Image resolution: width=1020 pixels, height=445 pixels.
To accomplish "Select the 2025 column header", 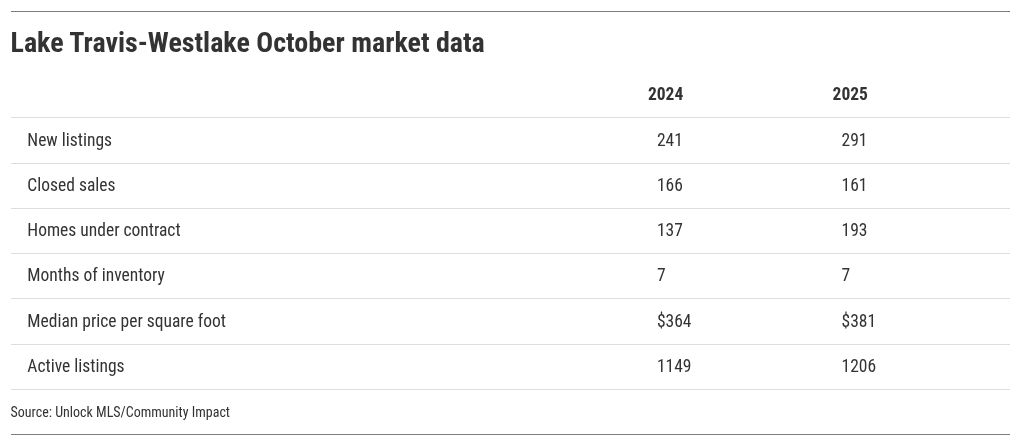I will click(850, 94).
